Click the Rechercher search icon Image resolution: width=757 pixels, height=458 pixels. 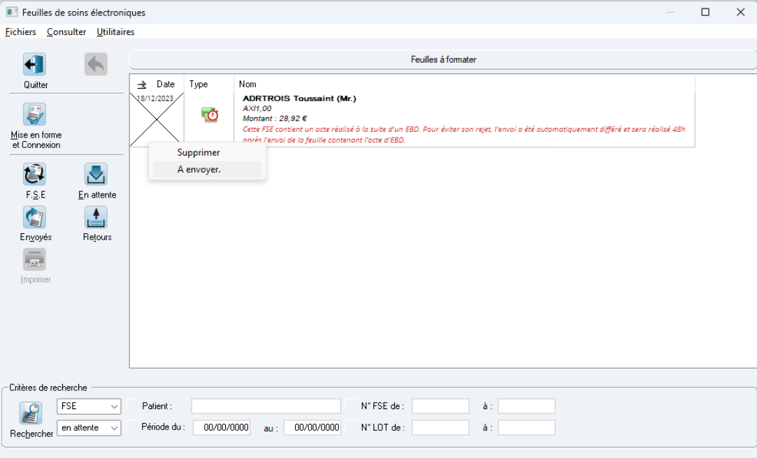point(31,414)
